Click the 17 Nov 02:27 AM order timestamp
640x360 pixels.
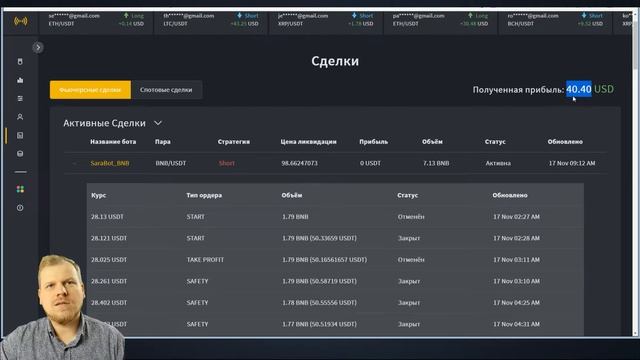tap(516, 217)
